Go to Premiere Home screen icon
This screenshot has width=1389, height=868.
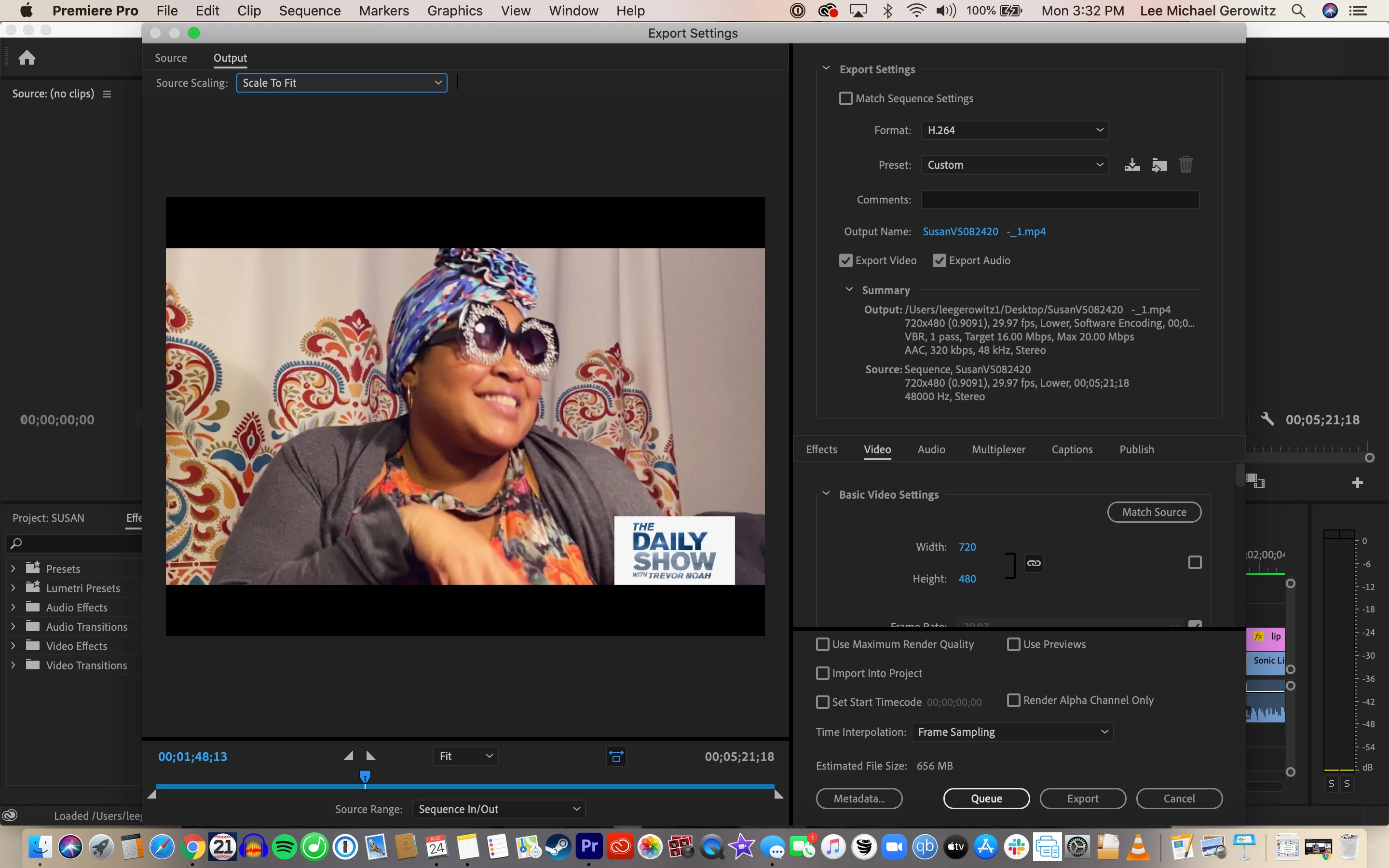pyautogui.click(x=27, y=57)
